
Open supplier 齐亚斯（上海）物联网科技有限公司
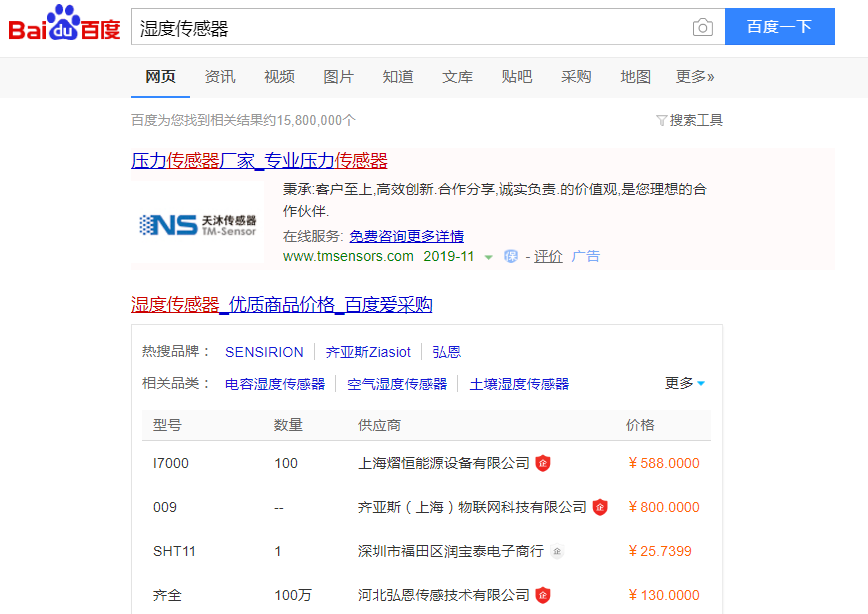(472, 507)
